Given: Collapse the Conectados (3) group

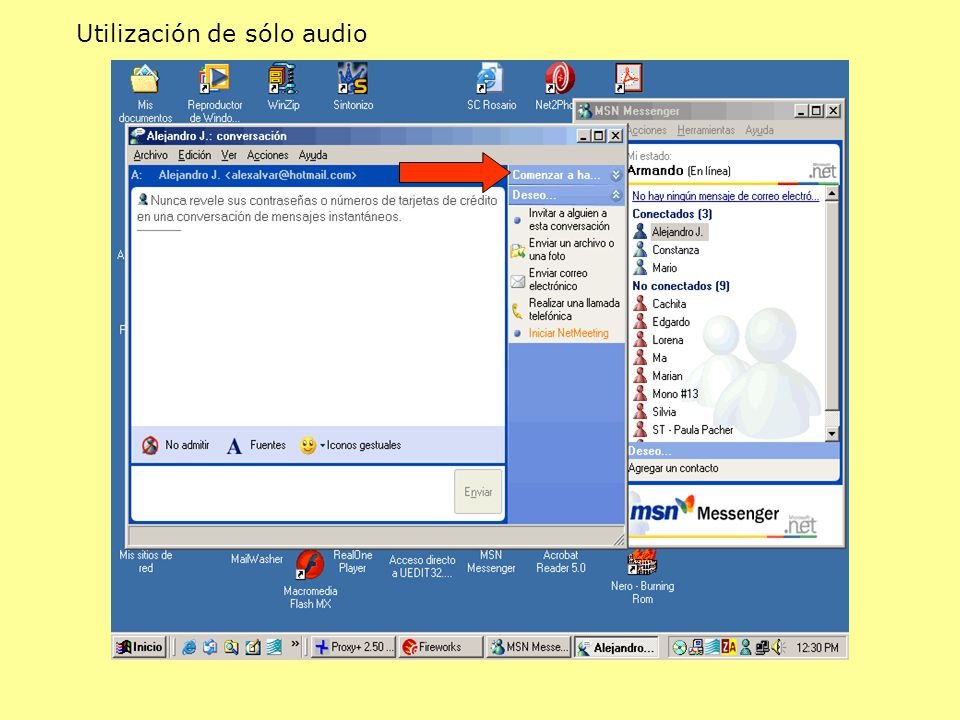Looking at the screenshot, I should (672, 214).
